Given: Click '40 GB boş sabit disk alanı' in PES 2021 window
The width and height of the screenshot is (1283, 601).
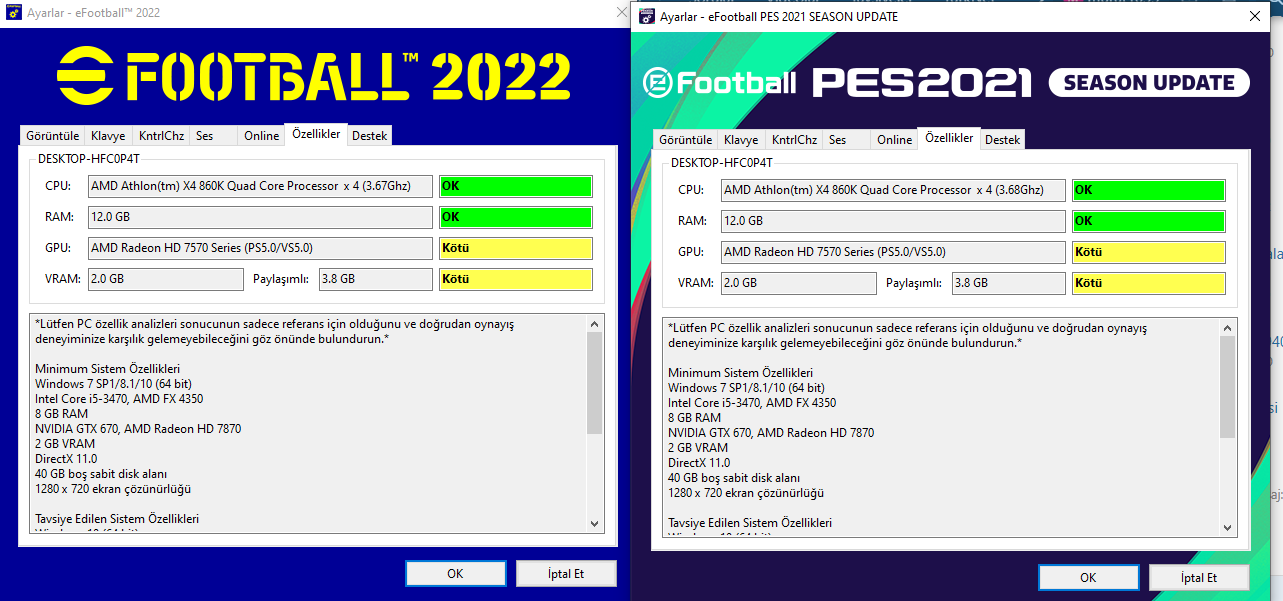Looking at the screenshot, I should (x=734, y=478).
